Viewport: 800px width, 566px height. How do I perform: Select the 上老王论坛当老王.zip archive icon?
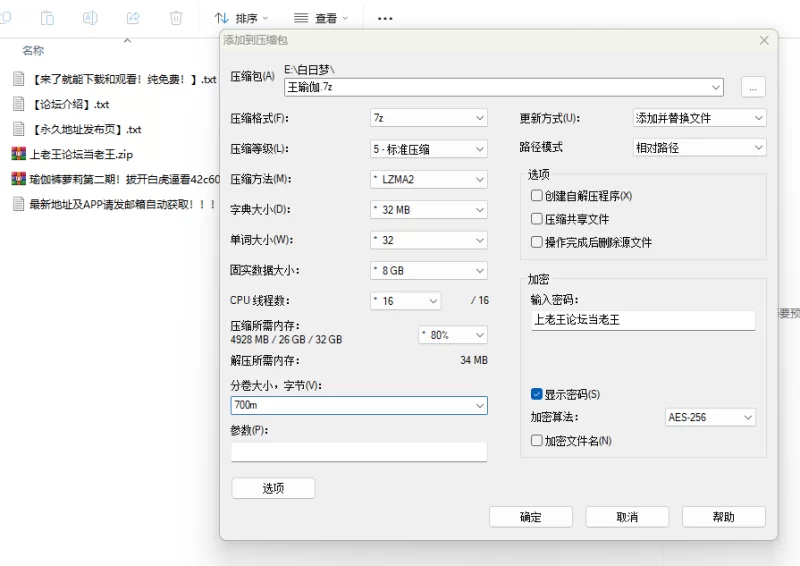[18, 154]
